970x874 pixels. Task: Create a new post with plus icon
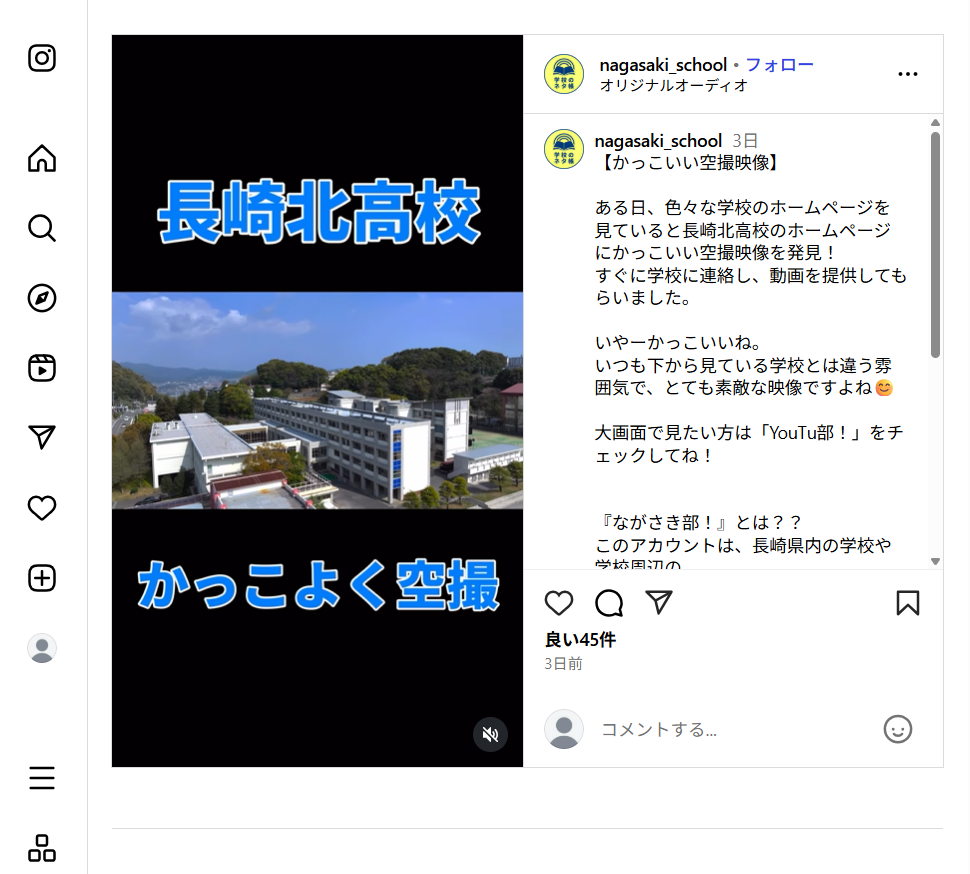click(x=42, y=578)
